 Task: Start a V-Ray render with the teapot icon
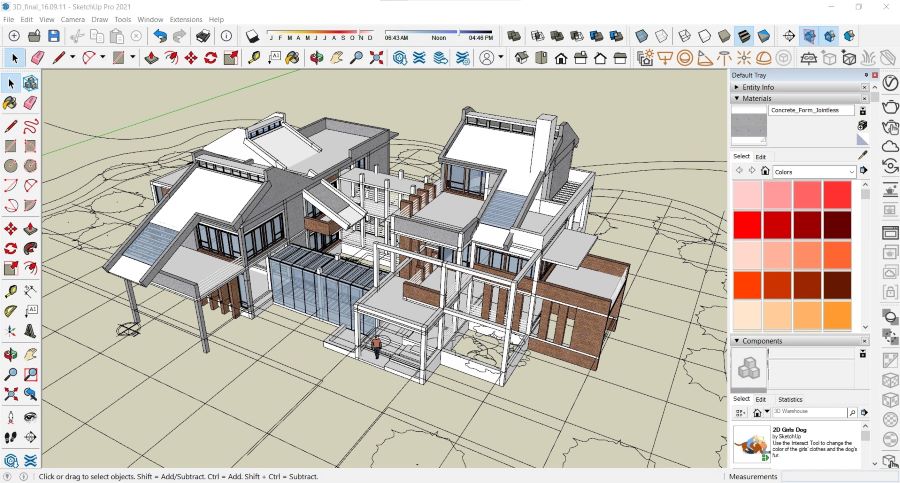pyautogui.click(x=890, y=106)
